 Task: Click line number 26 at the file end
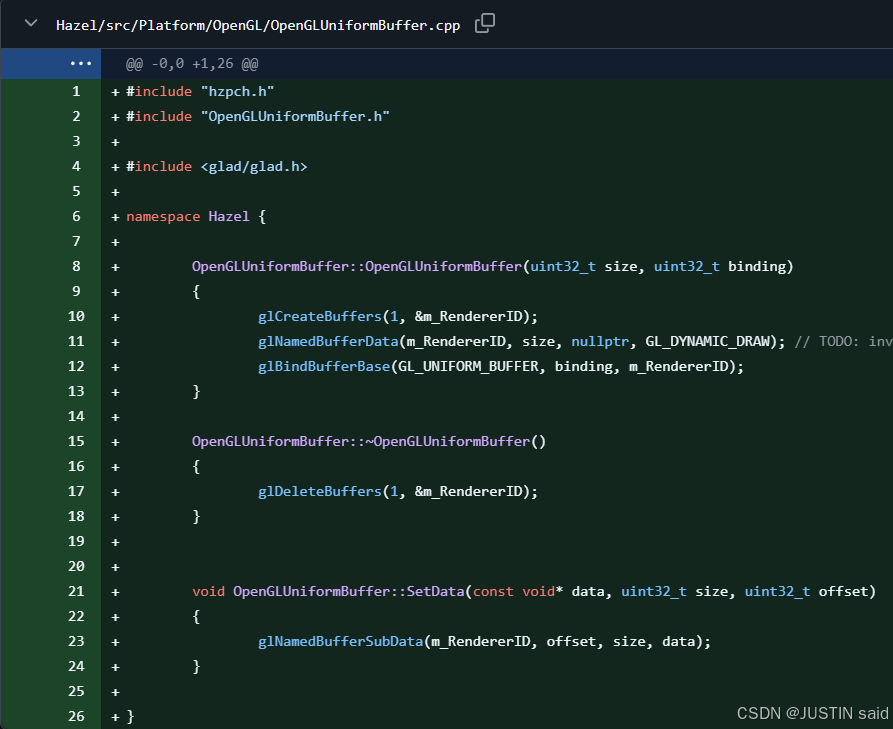(x=76, y=717)
